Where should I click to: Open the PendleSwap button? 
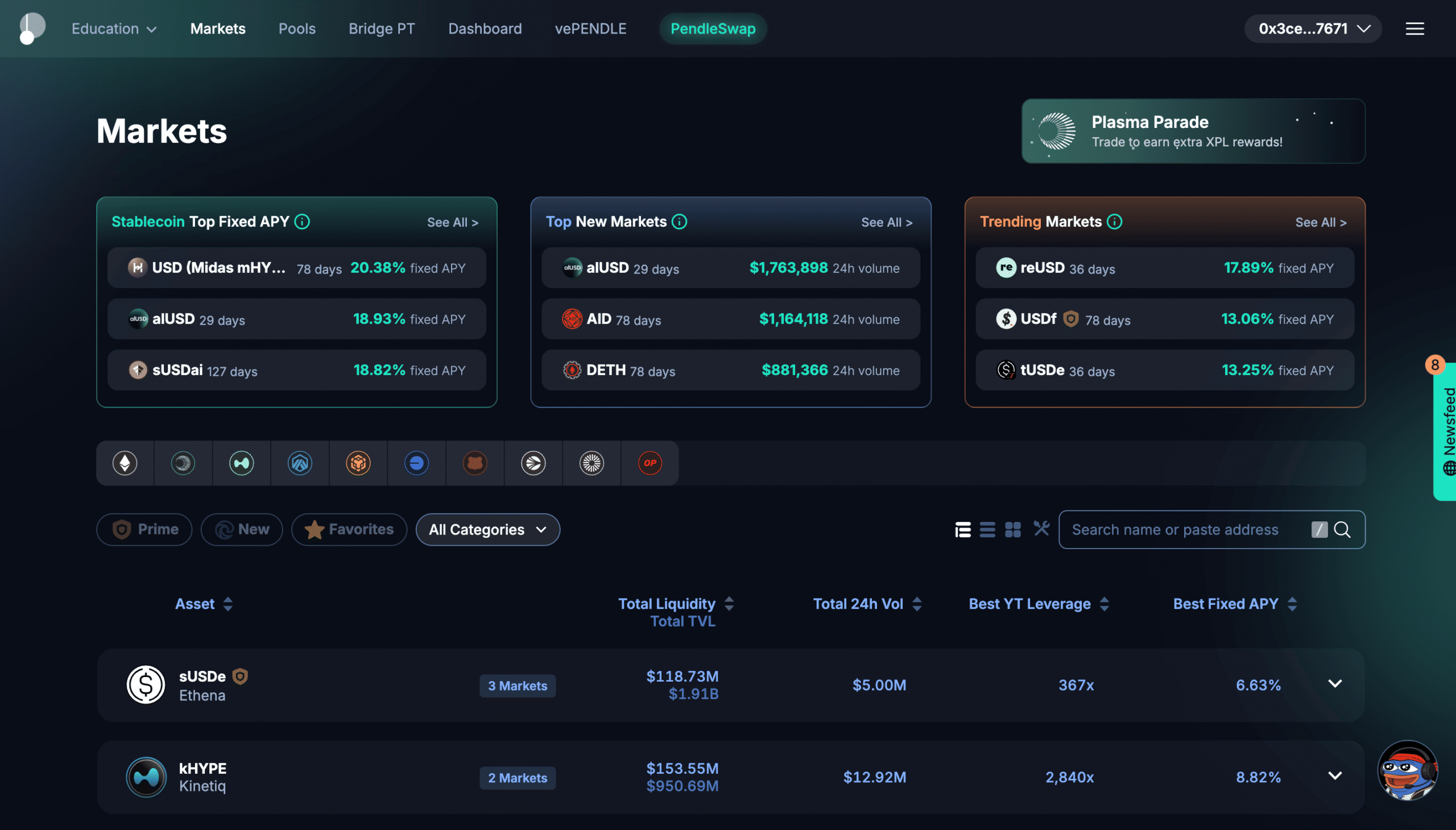coord(713,28)
